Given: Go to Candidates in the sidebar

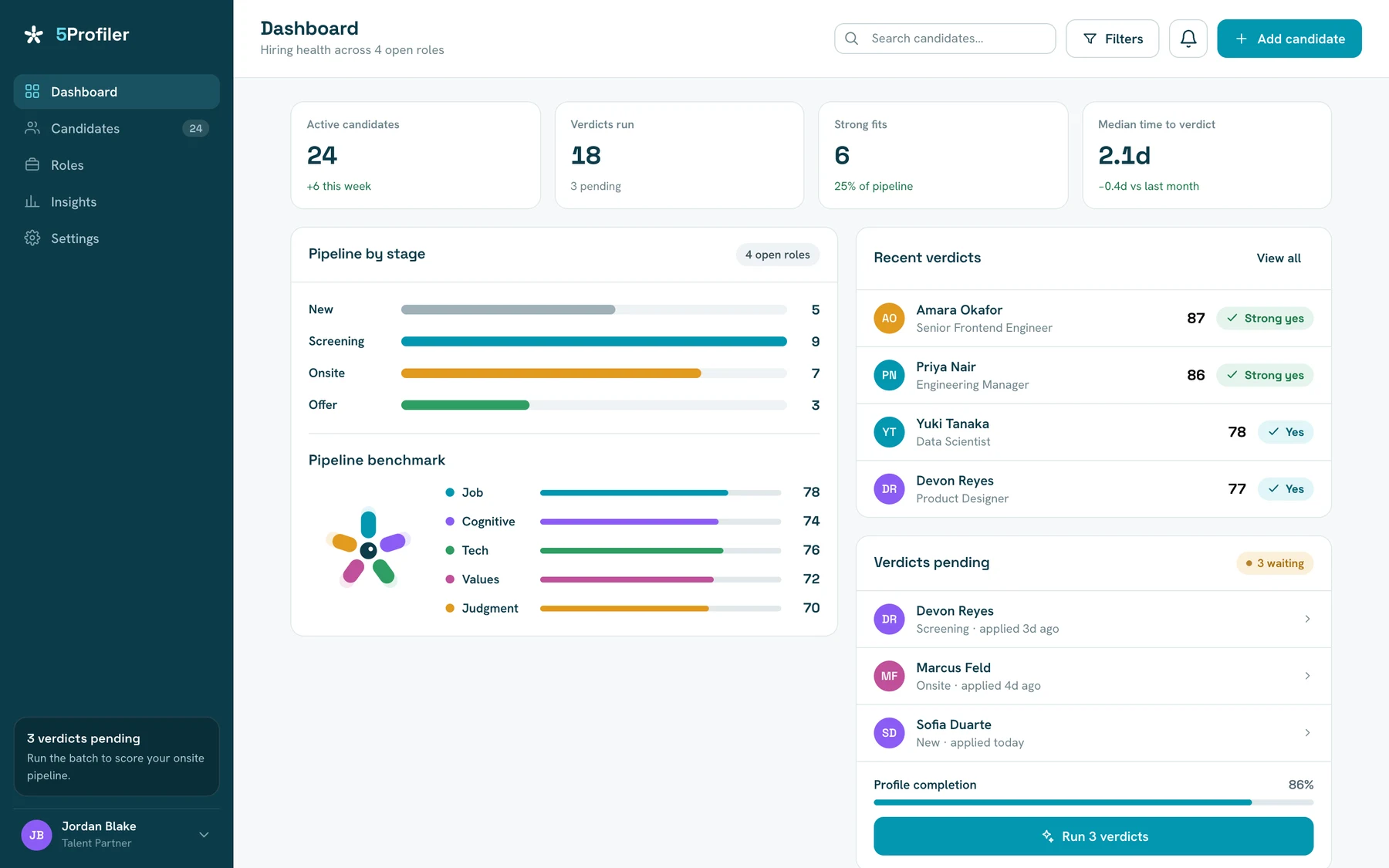Looking at the screenshot, I should [117, 128].
